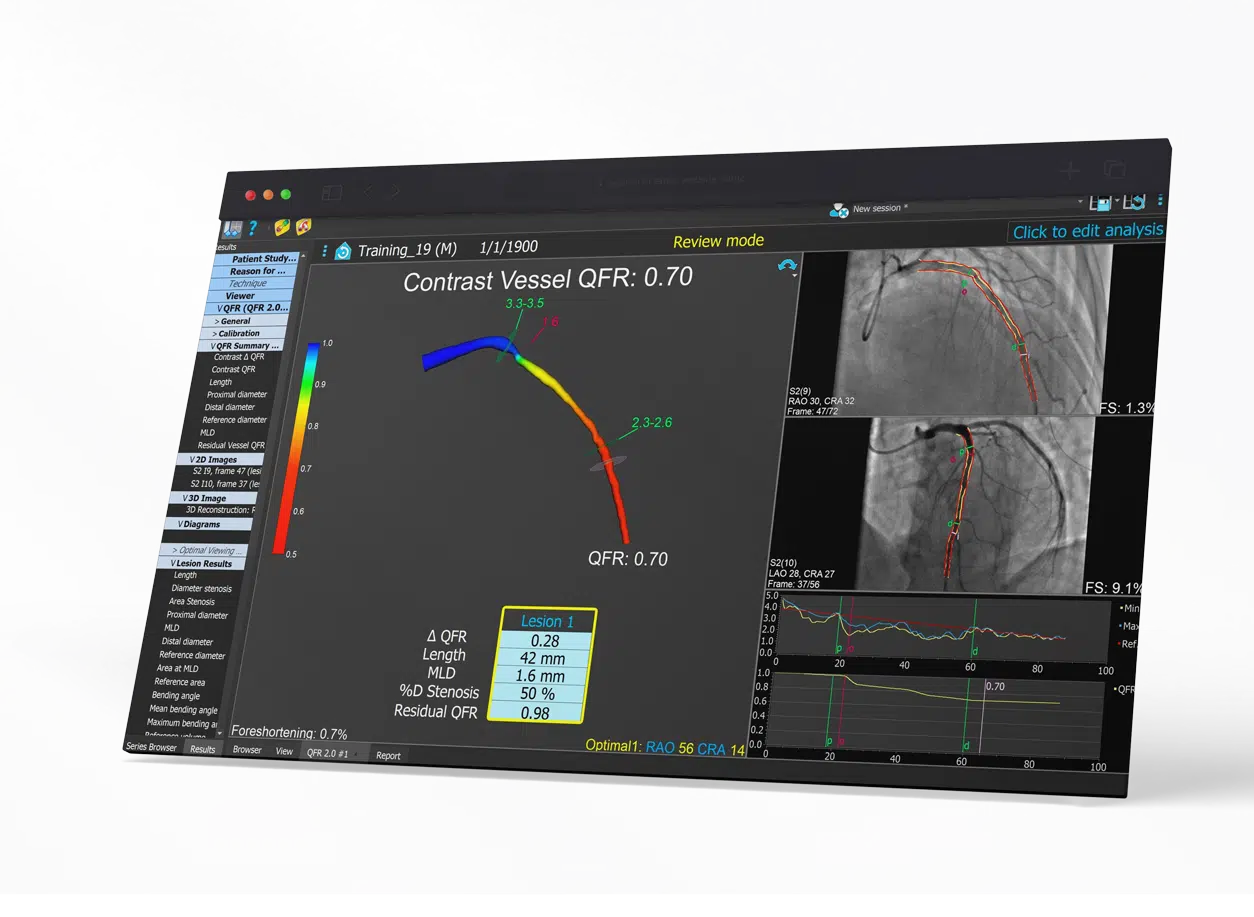Click the patient session icon beside New session
This screenshot has width=1254, height=917.
pos(839,209)
